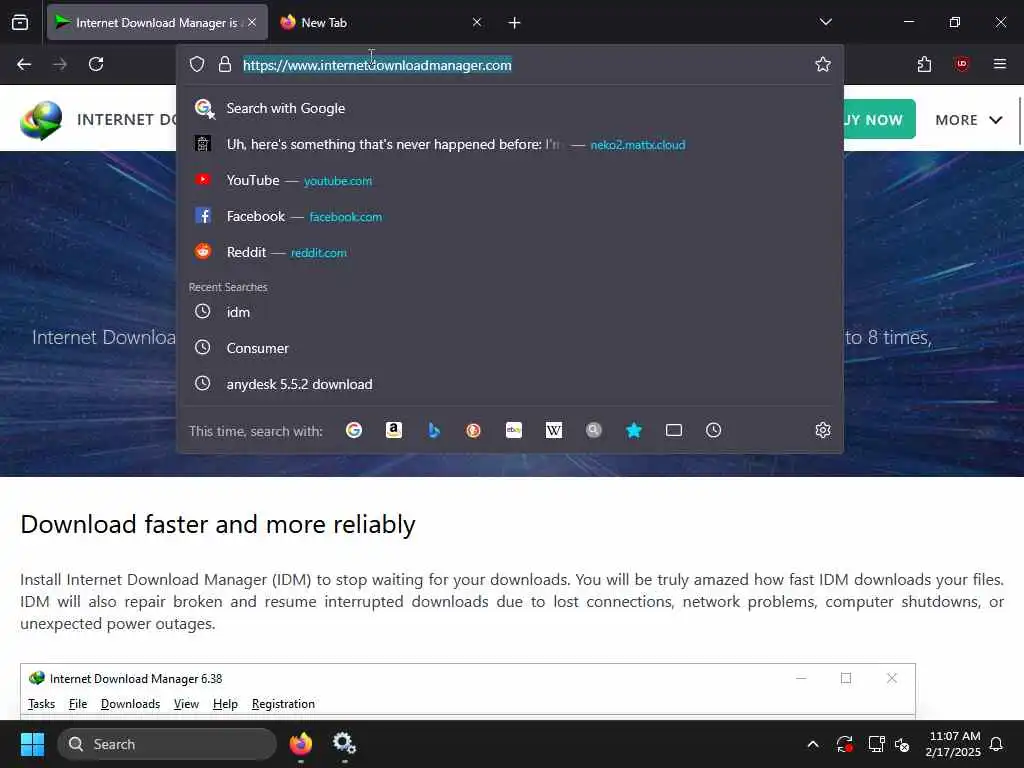Bookmark this page with star icon

(823, 64)
